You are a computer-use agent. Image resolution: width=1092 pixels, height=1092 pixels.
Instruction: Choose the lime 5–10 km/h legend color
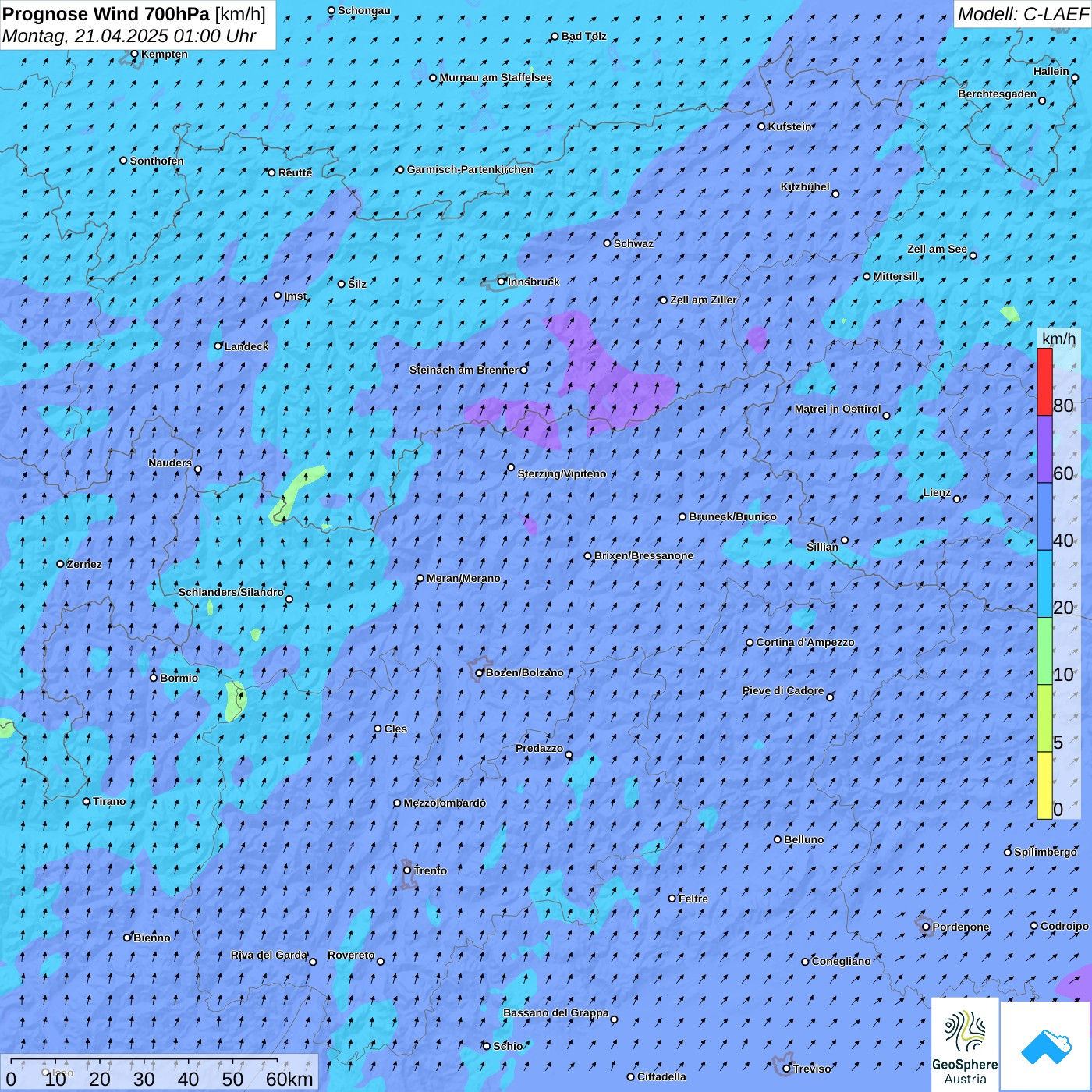click(1044, 718)
